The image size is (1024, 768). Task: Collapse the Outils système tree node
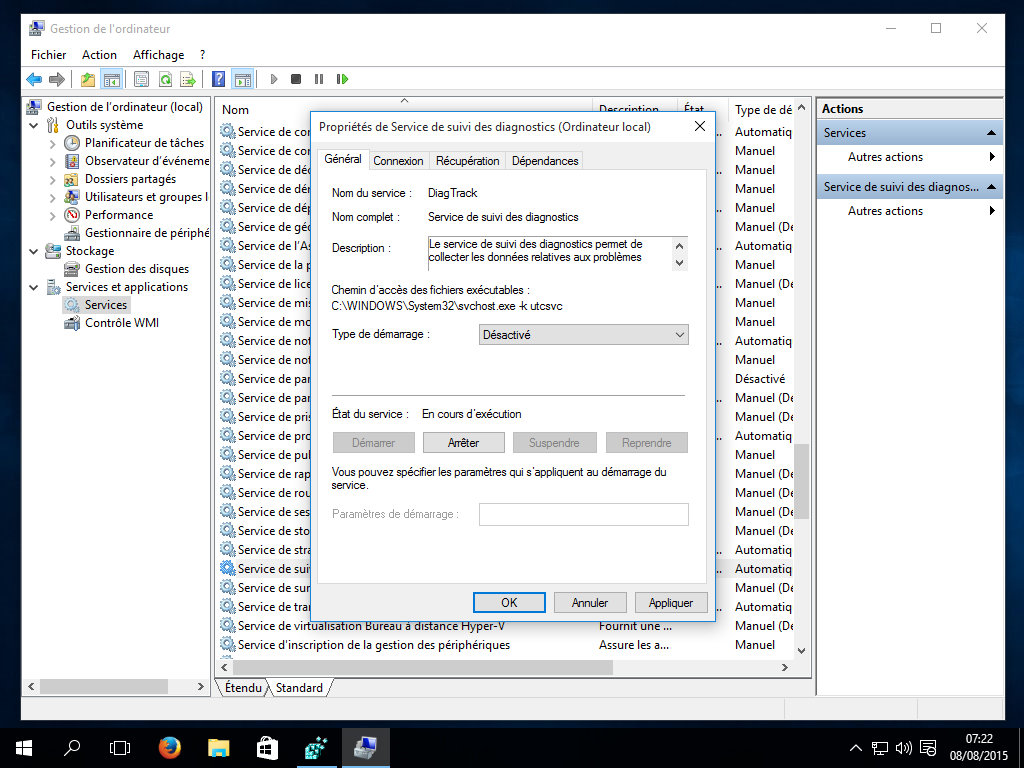coord(34,125)
